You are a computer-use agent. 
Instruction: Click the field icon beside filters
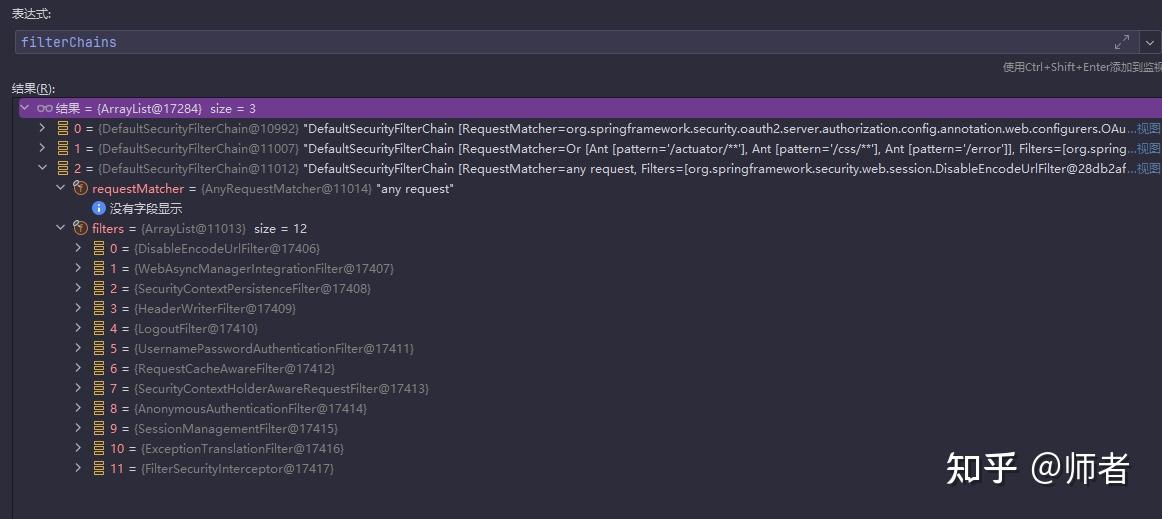[81, 228]
